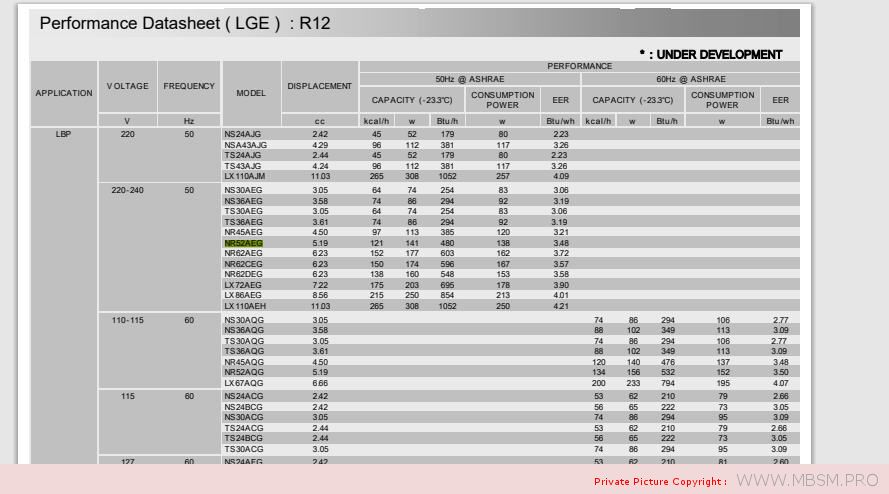Viewport: 889px width, 494px height.
Task: Select the PERFORMANCE header bar
Action: [579, 66]
